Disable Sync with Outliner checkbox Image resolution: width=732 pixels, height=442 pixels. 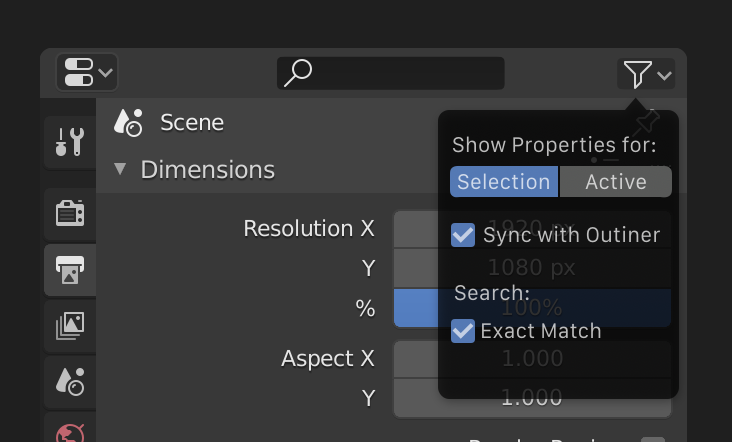pos(463,235)
